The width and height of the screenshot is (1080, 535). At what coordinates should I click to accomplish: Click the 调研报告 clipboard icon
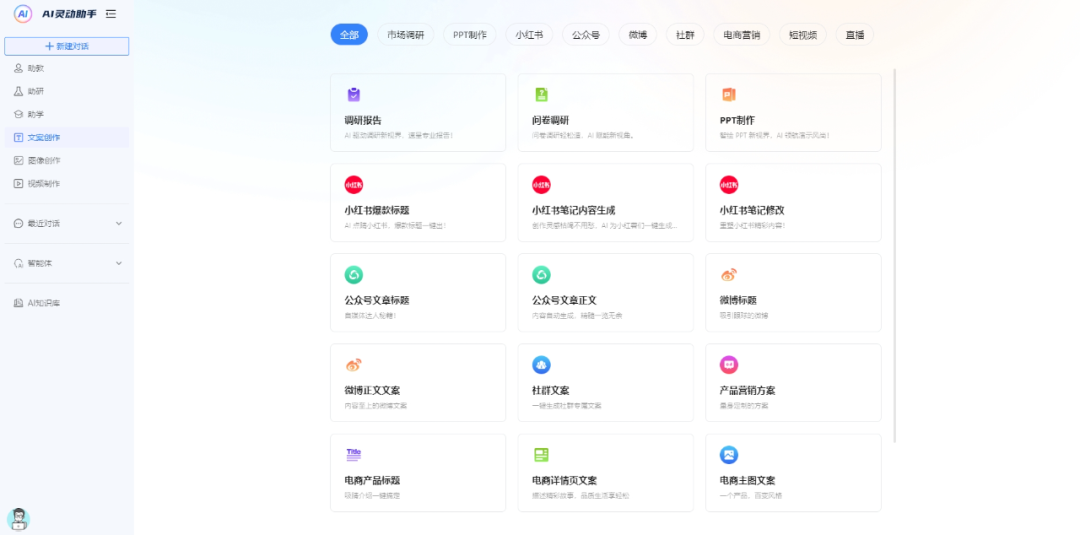coord(353,95)
